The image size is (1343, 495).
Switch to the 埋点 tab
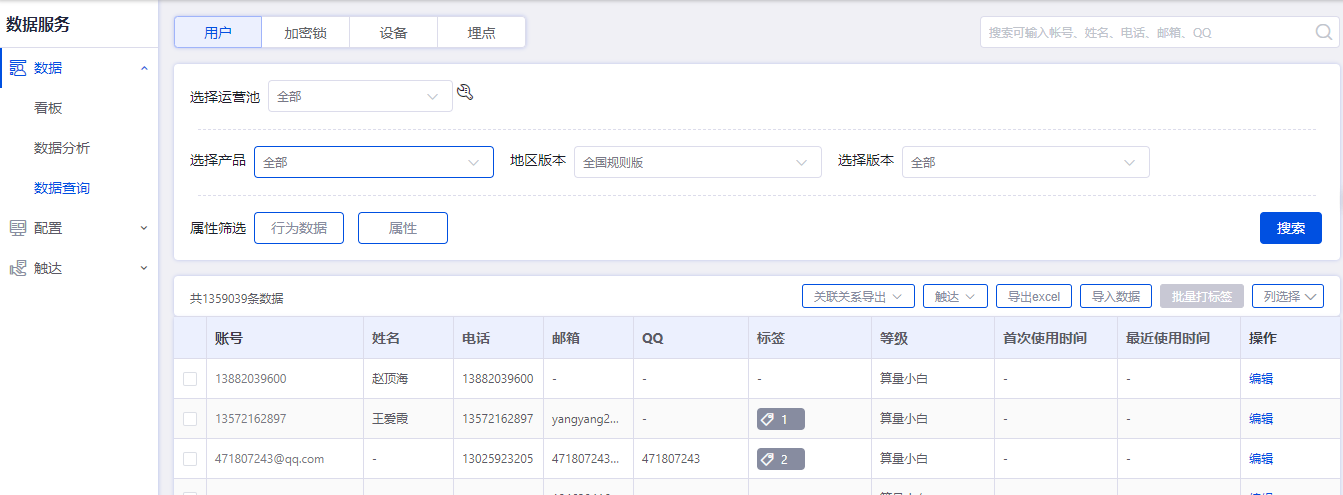tap(481, 32)
